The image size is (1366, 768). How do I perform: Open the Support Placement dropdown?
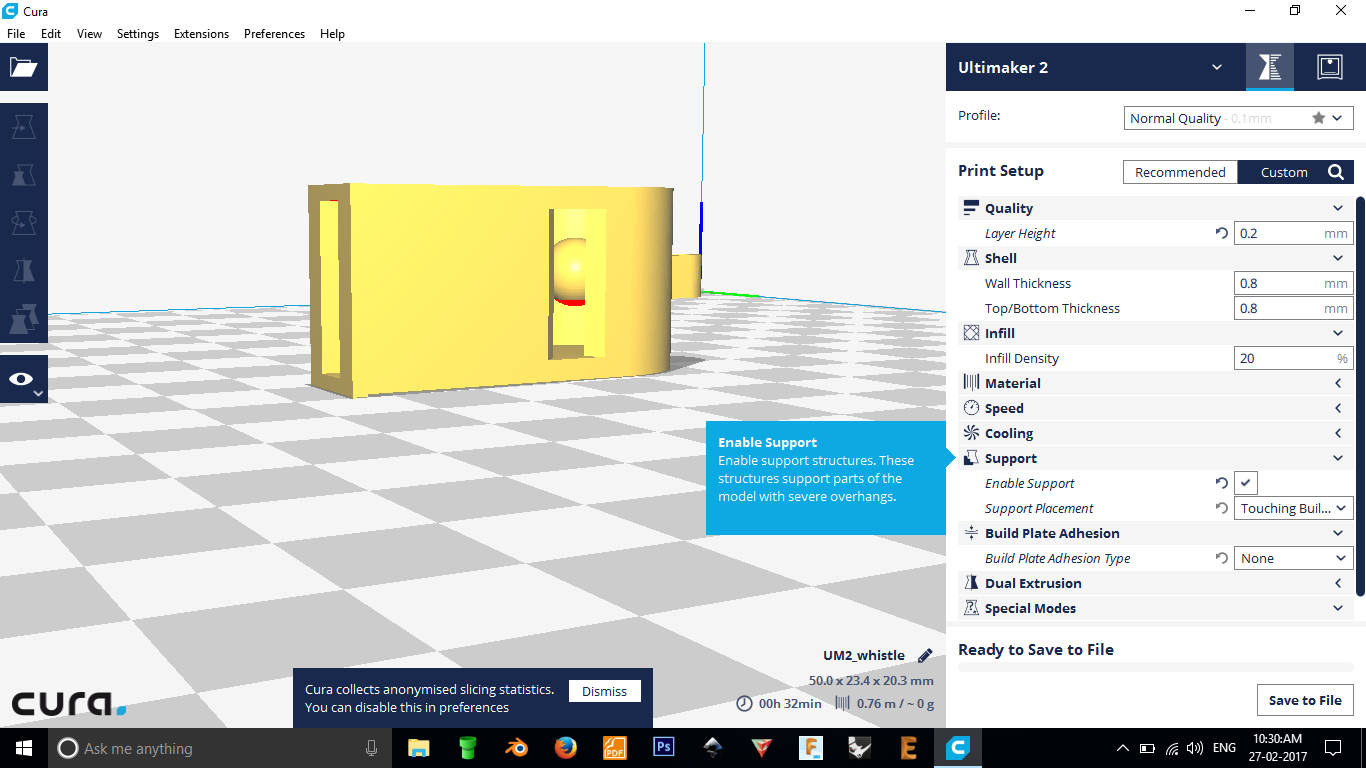pyautogui.click(x=1294, y=508)
